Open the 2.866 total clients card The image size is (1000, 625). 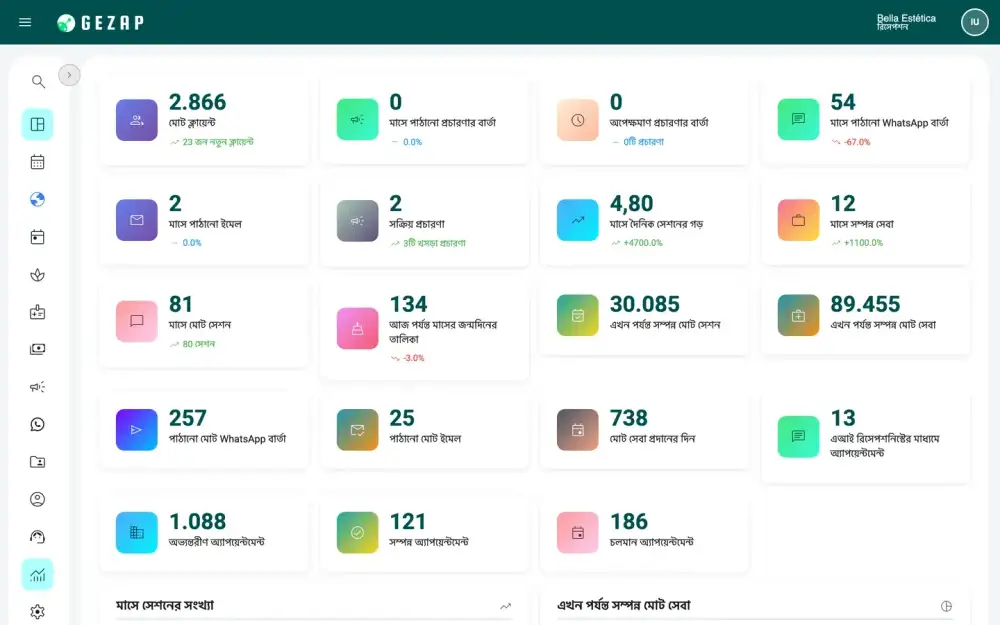[x=204, y=120]
